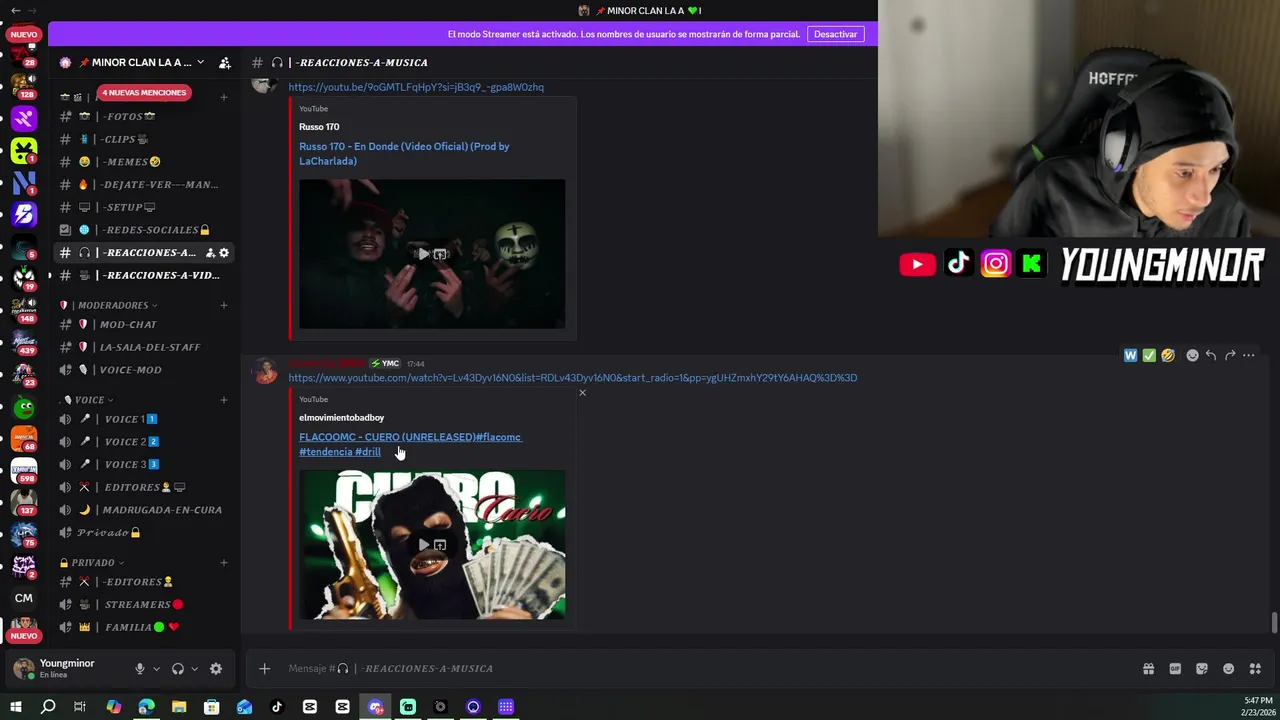Screen dimensions: 1280x720
Task: Open the -DEJATE-VER channel
Action: click(x=143, y=185)
